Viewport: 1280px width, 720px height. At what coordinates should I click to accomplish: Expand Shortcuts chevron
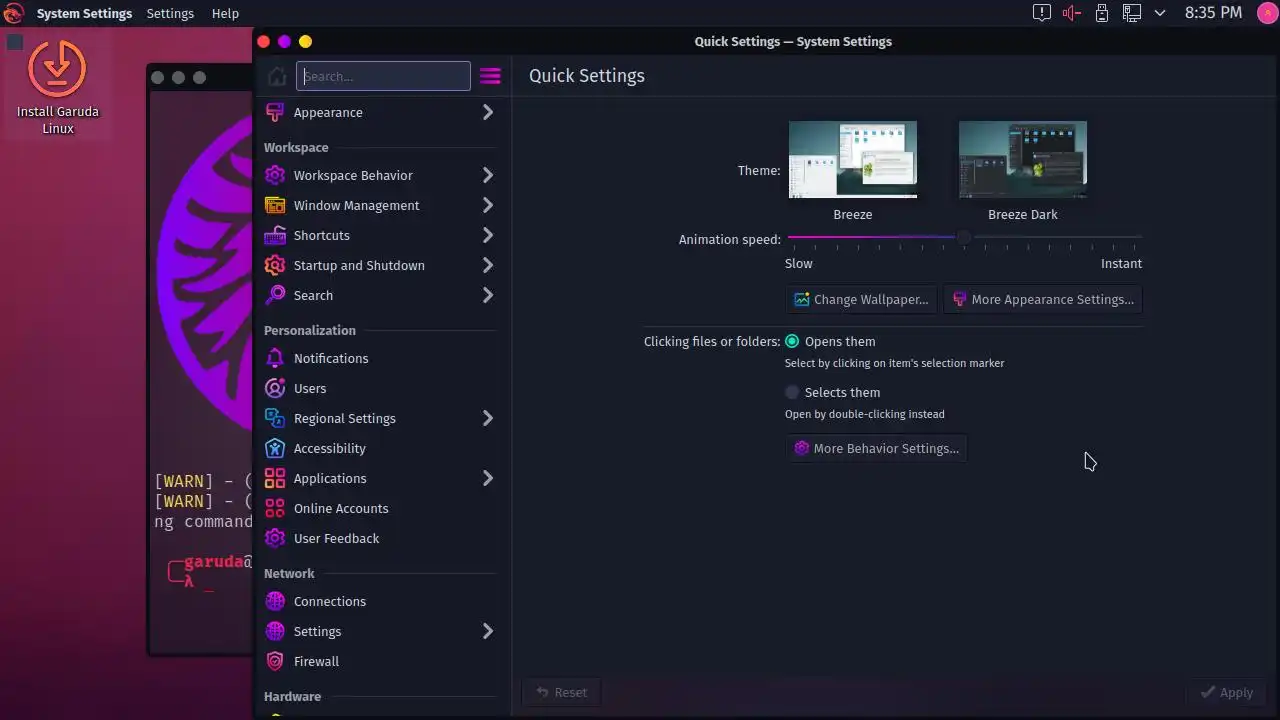(x=488, y=235)
